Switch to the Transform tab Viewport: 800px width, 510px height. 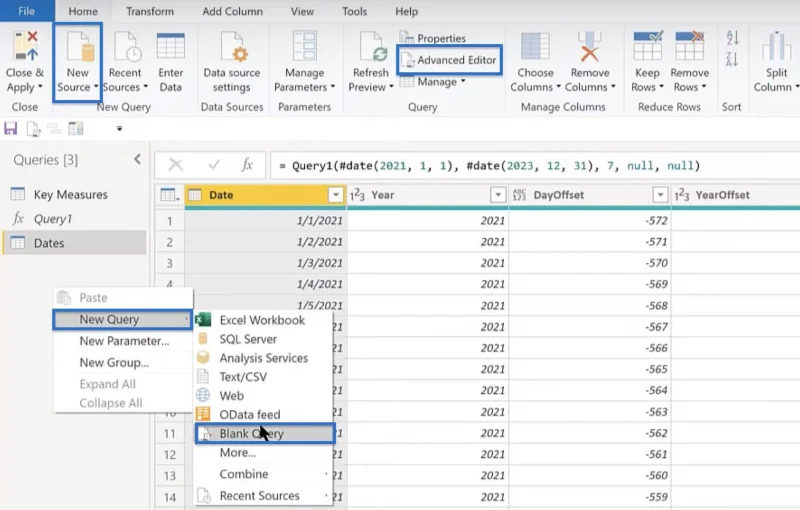point(149,11)
